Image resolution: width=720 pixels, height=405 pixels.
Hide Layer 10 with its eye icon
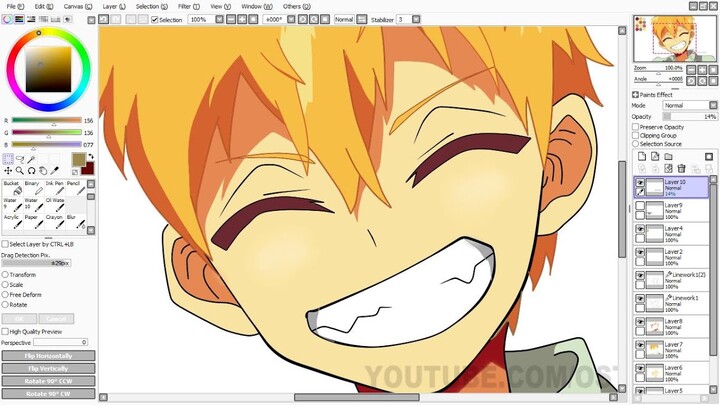pyautogui.click(x=640, y=183)
